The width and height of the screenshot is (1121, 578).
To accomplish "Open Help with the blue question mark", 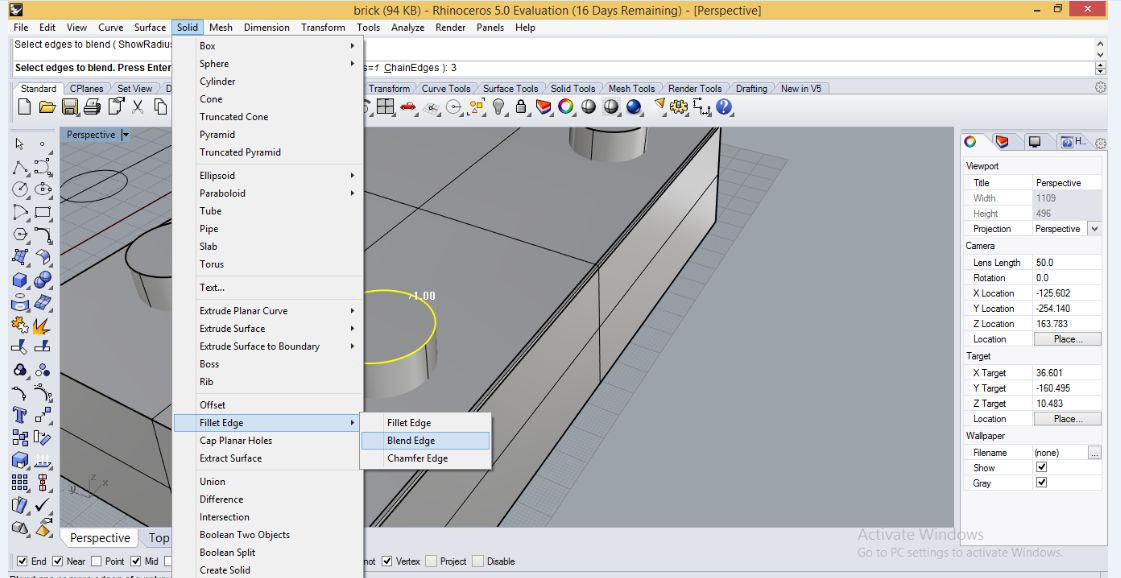I will 724,107.
